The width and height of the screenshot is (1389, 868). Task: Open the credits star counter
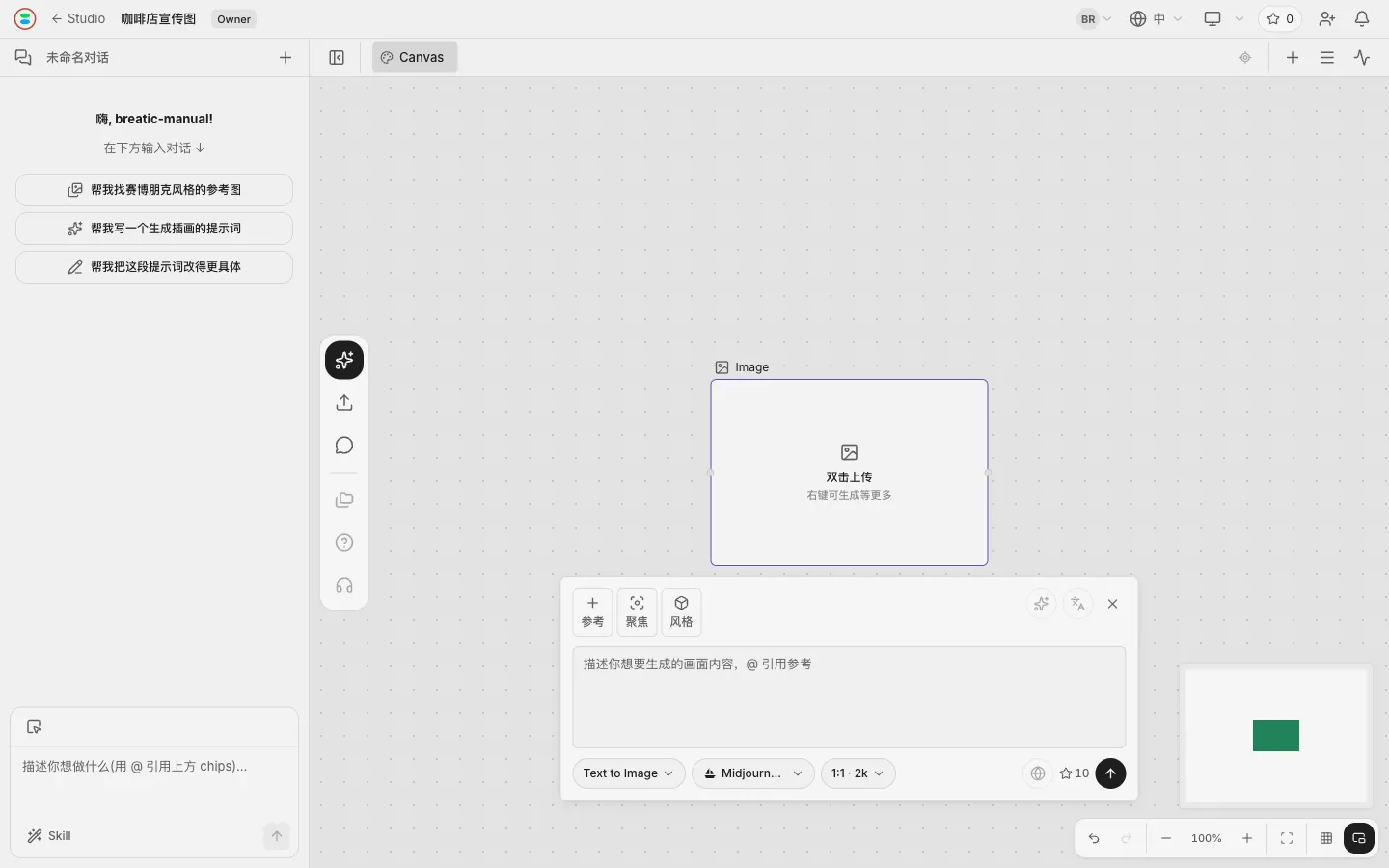1280,18
